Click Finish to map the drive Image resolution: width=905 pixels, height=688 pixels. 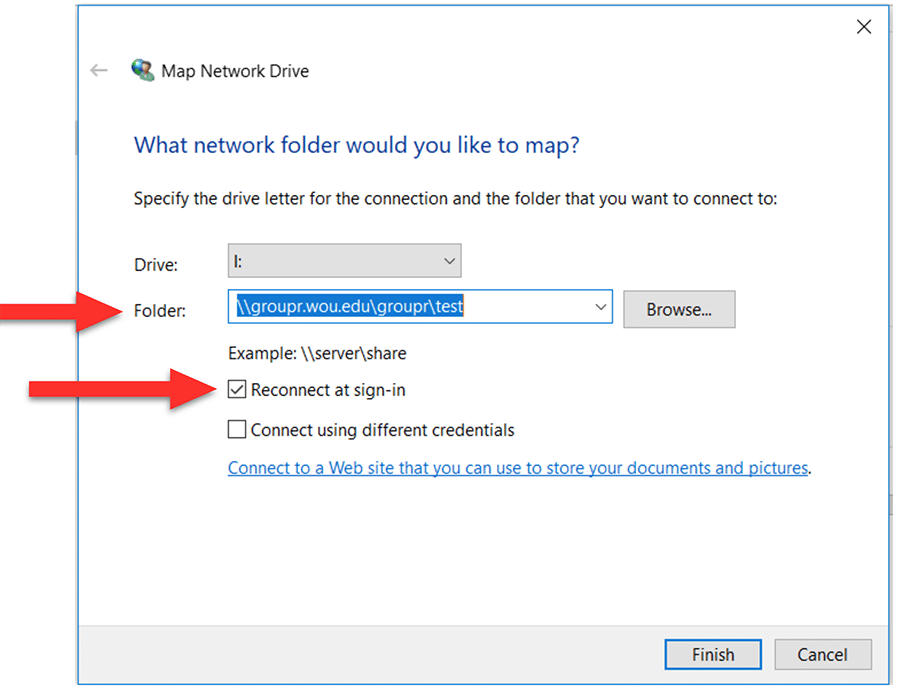(x=713, y=654)
